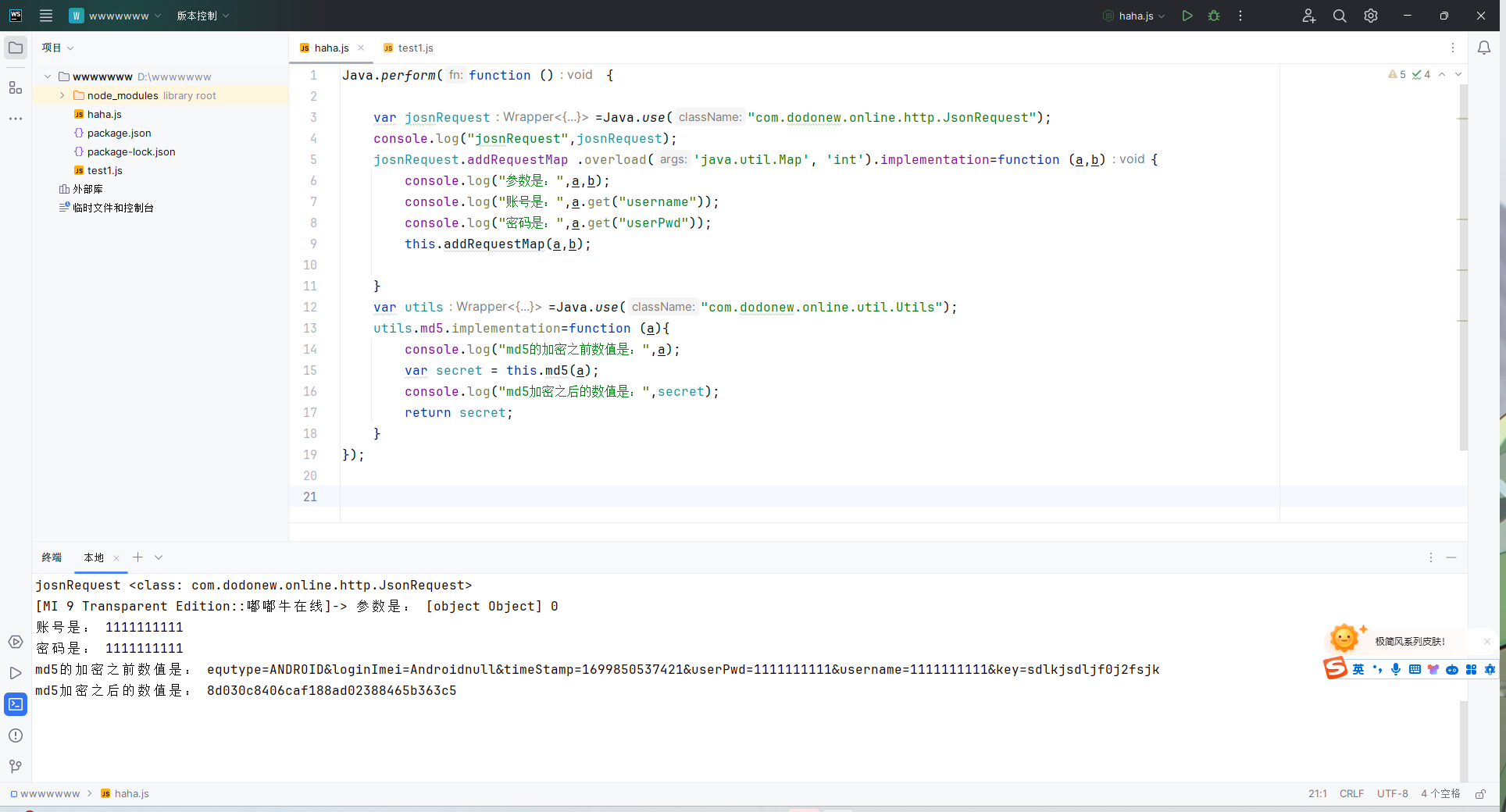Image resolution: width=1506 pixels, height=812 pixels.
Task: Open the Run tool window icon
Action: coord(16,673)
